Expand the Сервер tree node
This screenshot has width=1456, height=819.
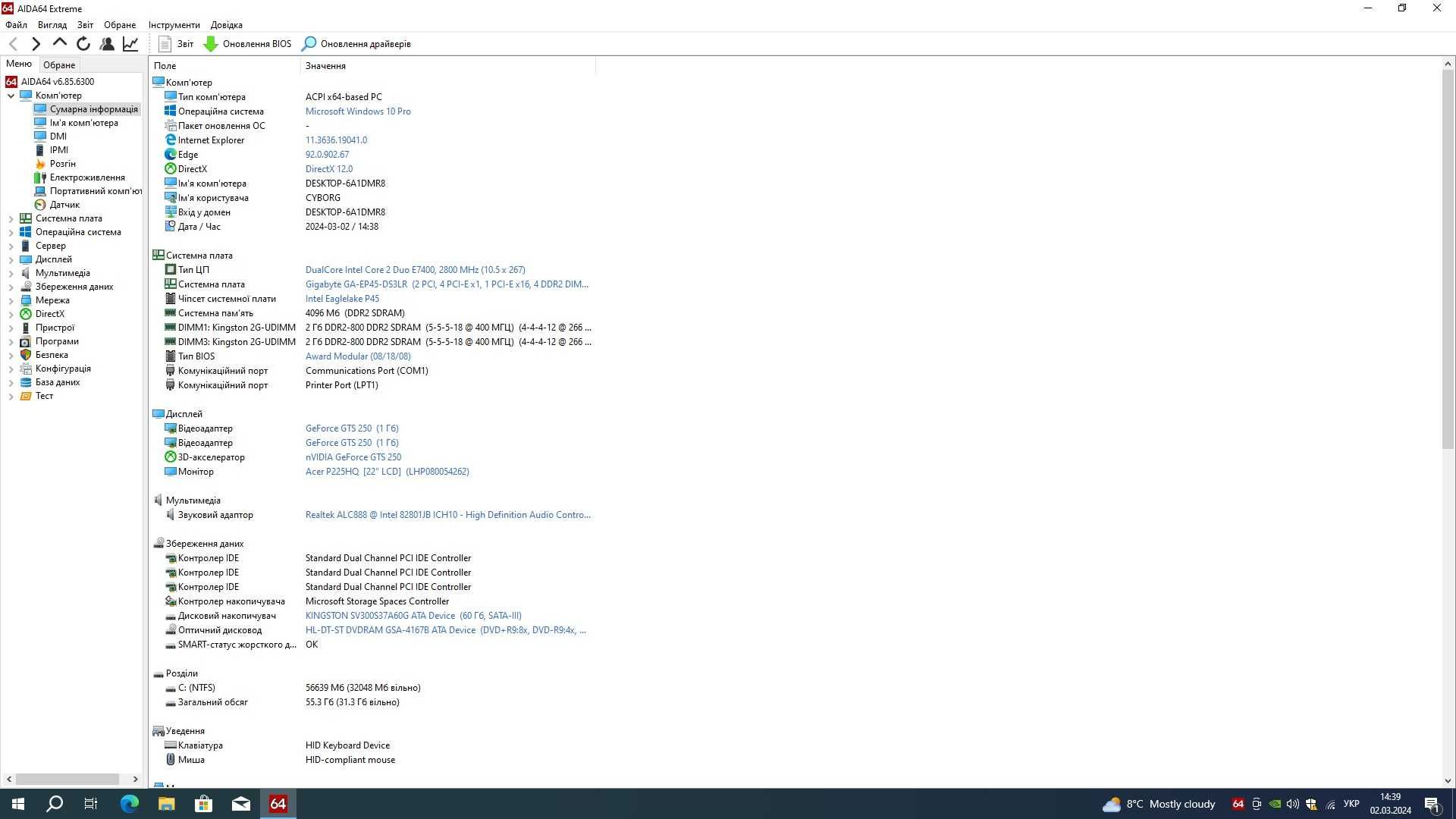click(x=11, y=246)
